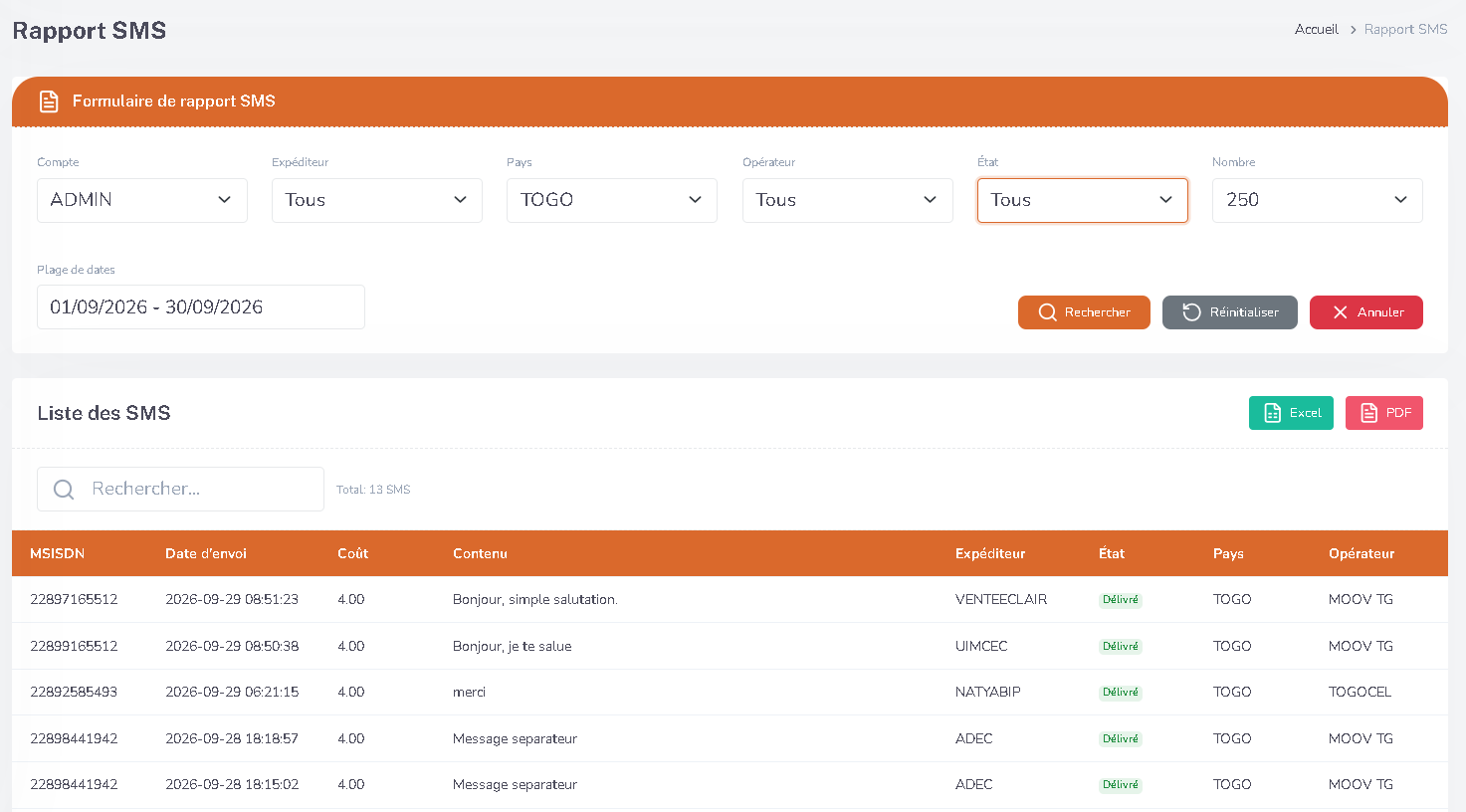The image size is (1466, 812).
Task: Click the message 'Bonjour, simple salutation.'
Action: (x=535, y=600)
